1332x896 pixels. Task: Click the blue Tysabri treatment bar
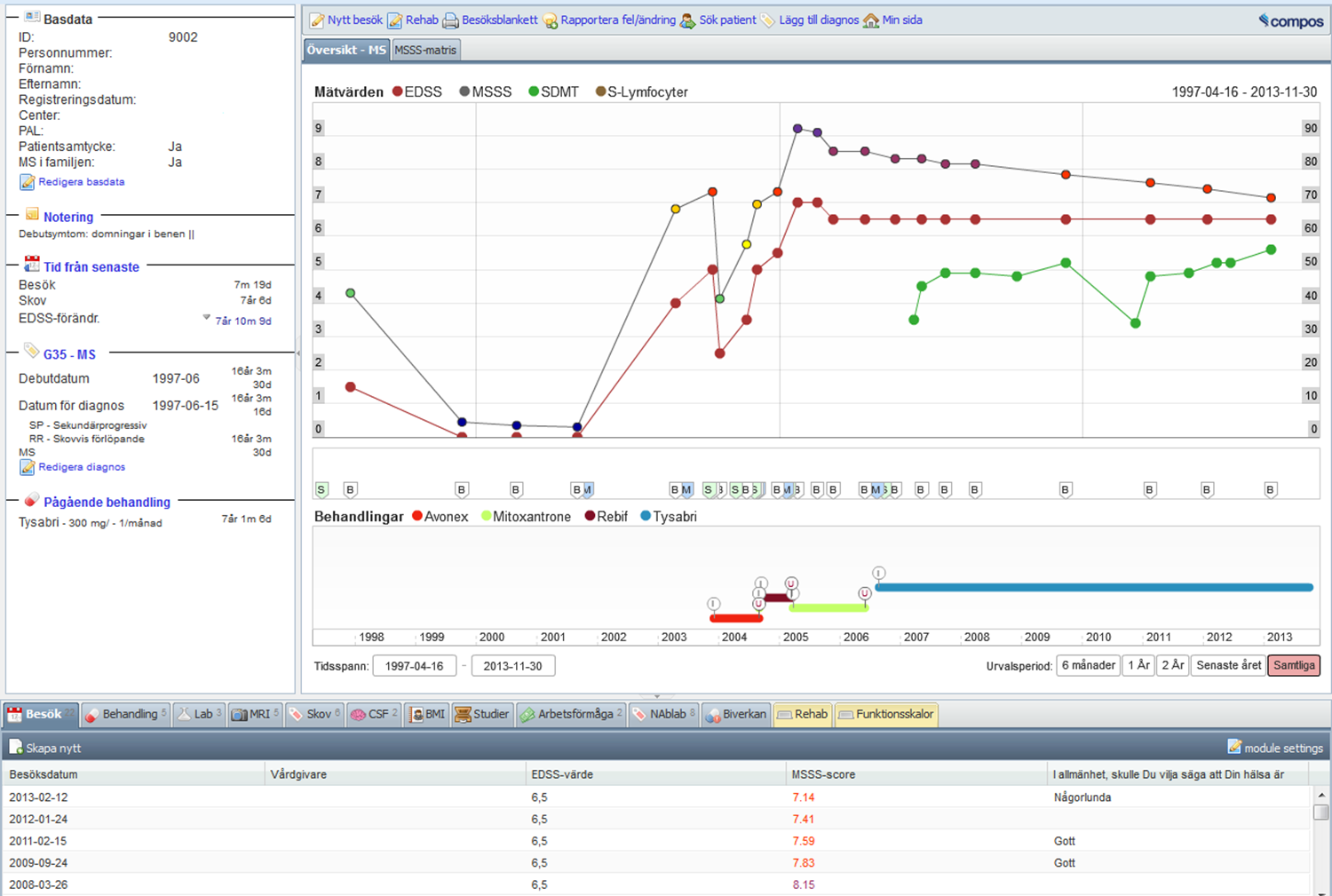pos(1094,587)
